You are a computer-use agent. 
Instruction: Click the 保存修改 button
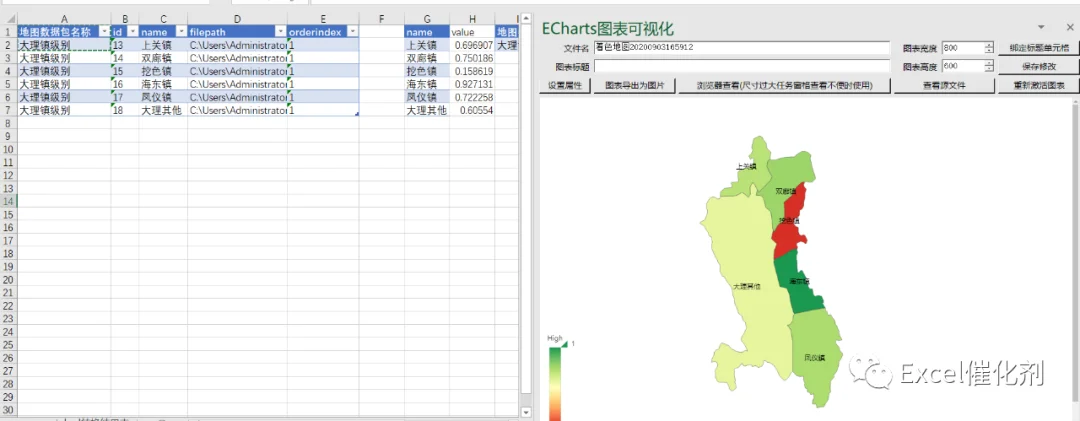point(1039,66)
